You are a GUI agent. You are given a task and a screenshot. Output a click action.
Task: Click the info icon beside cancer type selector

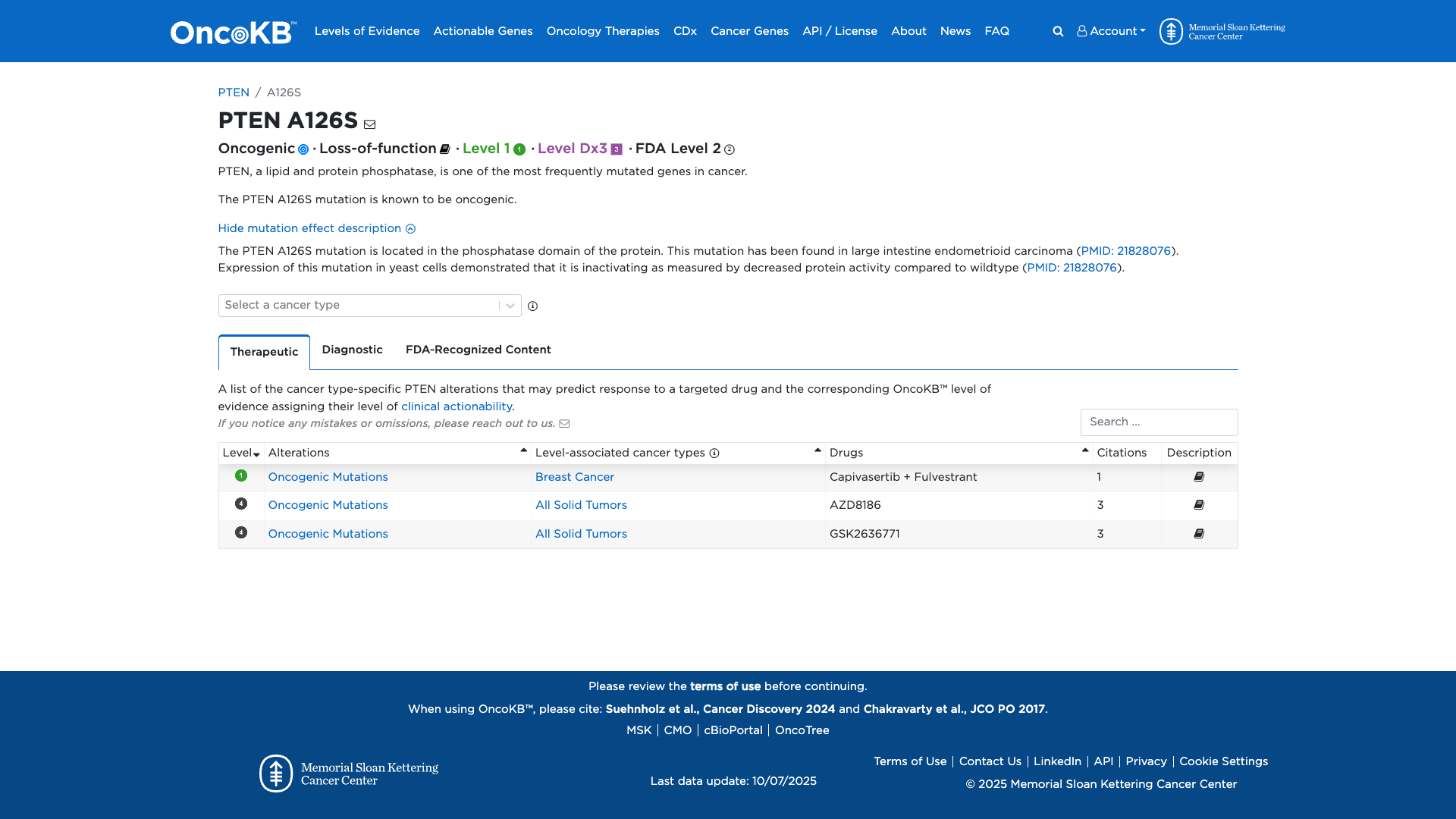tap(533, 306)
